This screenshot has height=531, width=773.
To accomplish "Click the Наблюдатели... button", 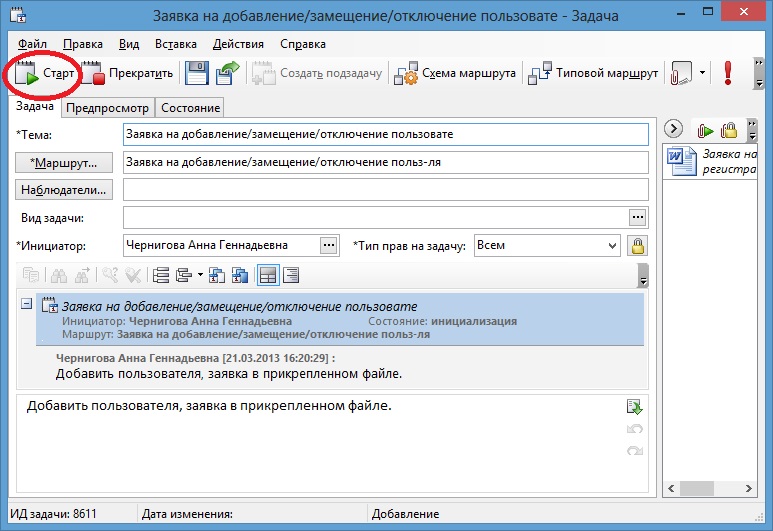I will [64, 189].
